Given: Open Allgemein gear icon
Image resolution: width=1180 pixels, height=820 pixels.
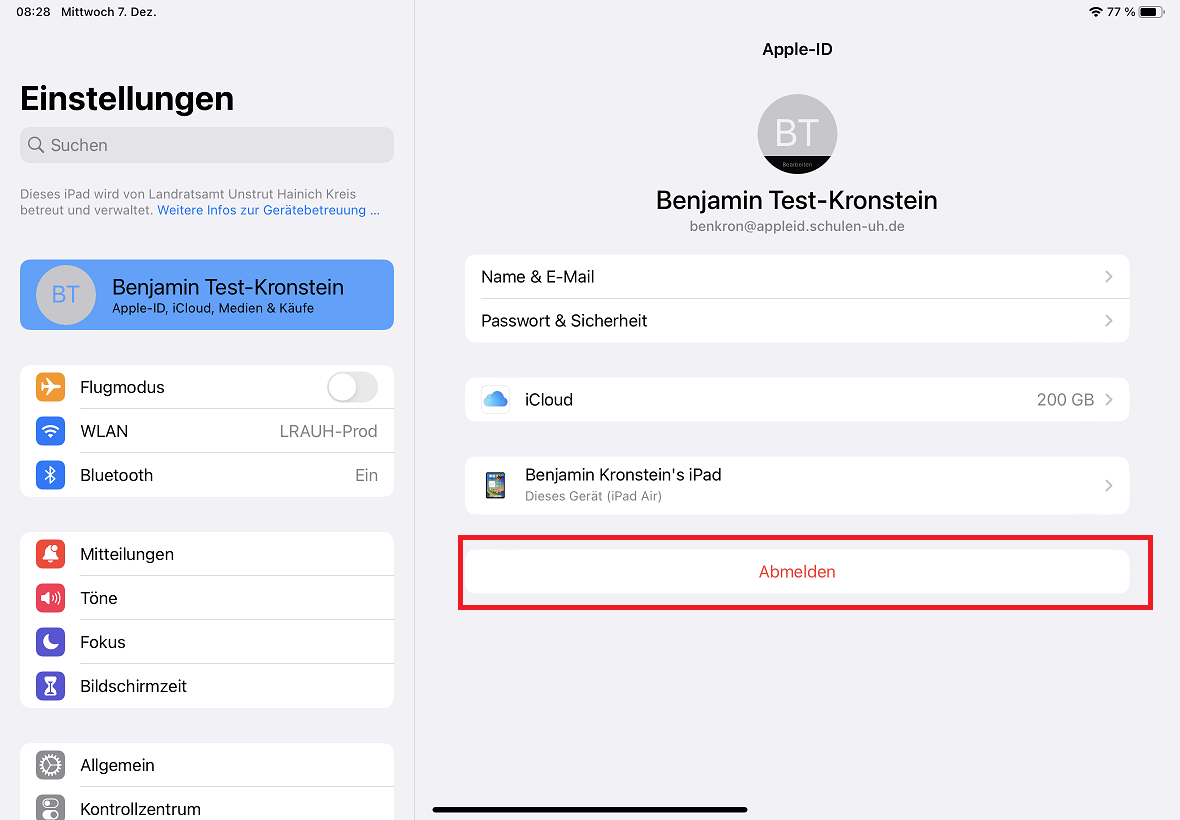Looking at the screenshot, I should tap(50, 765).
